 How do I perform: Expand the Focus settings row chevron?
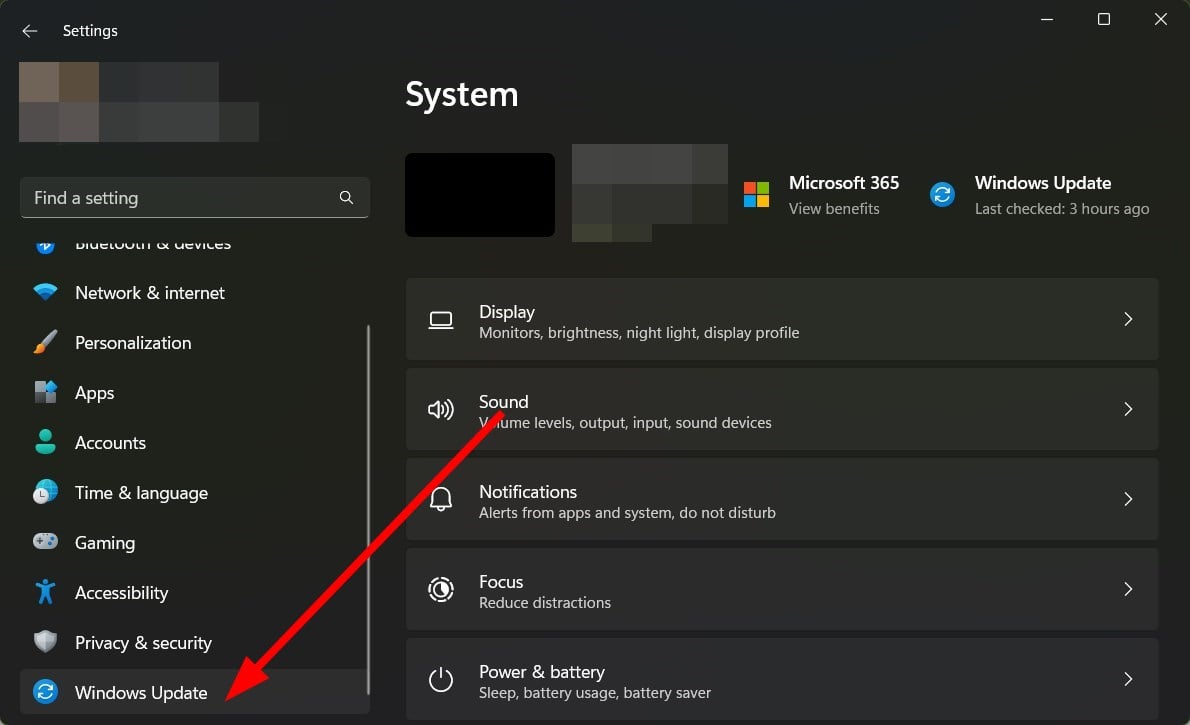click(x=1128, y=589)
